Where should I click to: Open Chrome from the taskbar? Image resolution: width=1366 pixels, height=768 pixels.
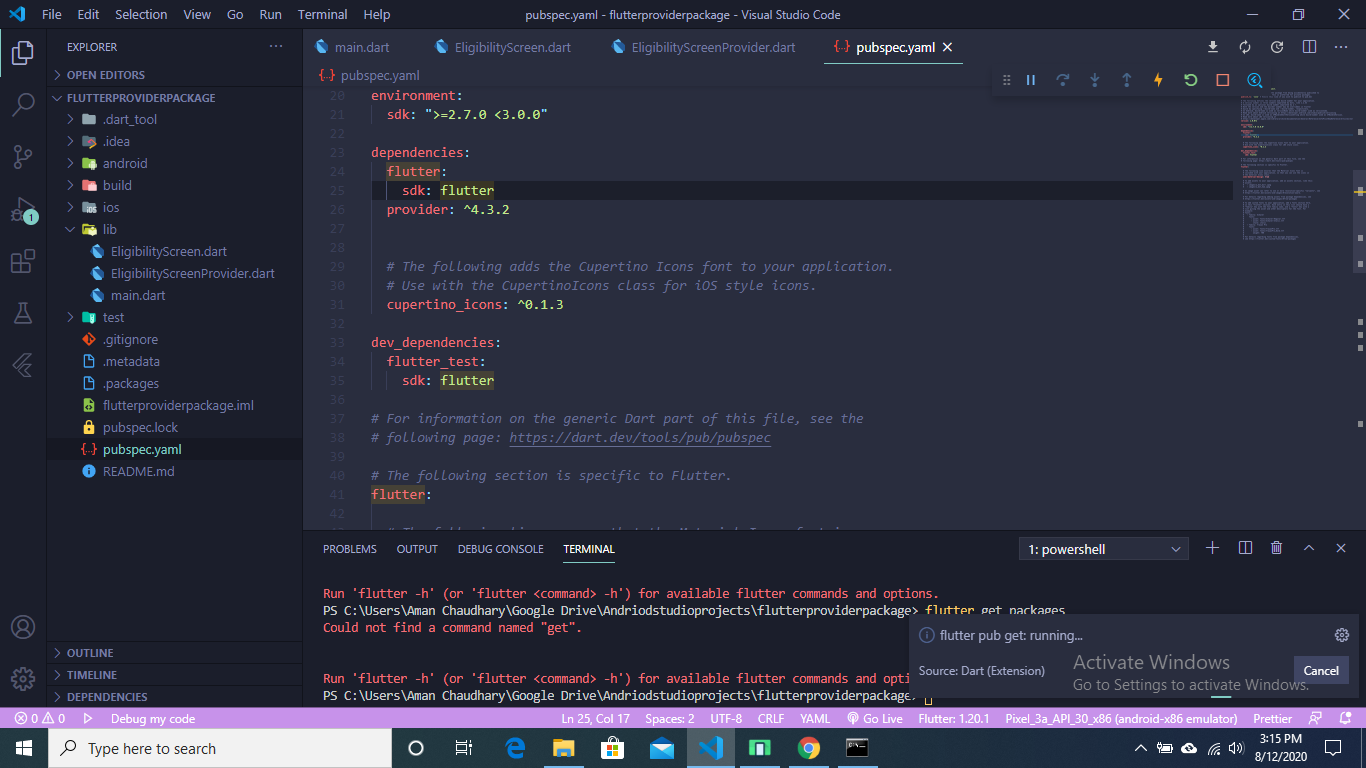[x=809, y=747]
